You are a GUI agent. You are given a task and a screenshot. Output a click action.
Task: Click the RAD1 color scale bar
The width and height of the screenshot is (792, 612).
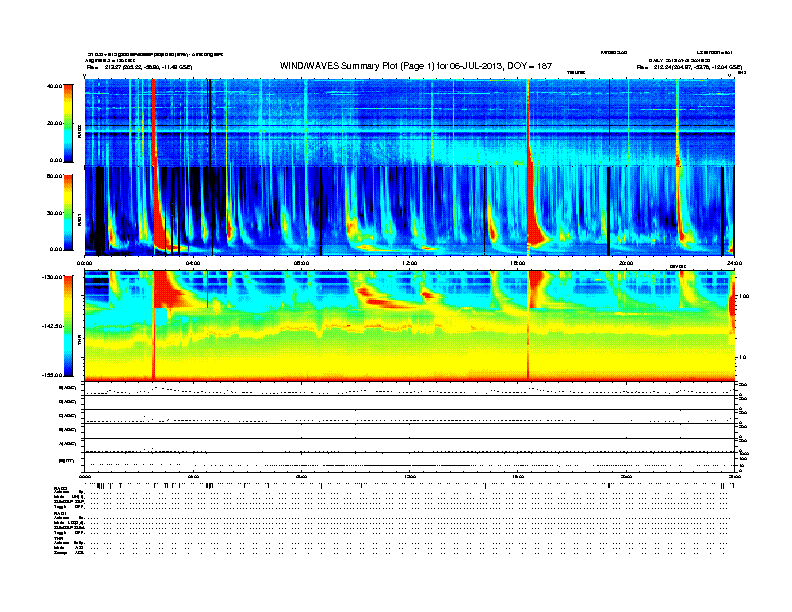[68, 213]
